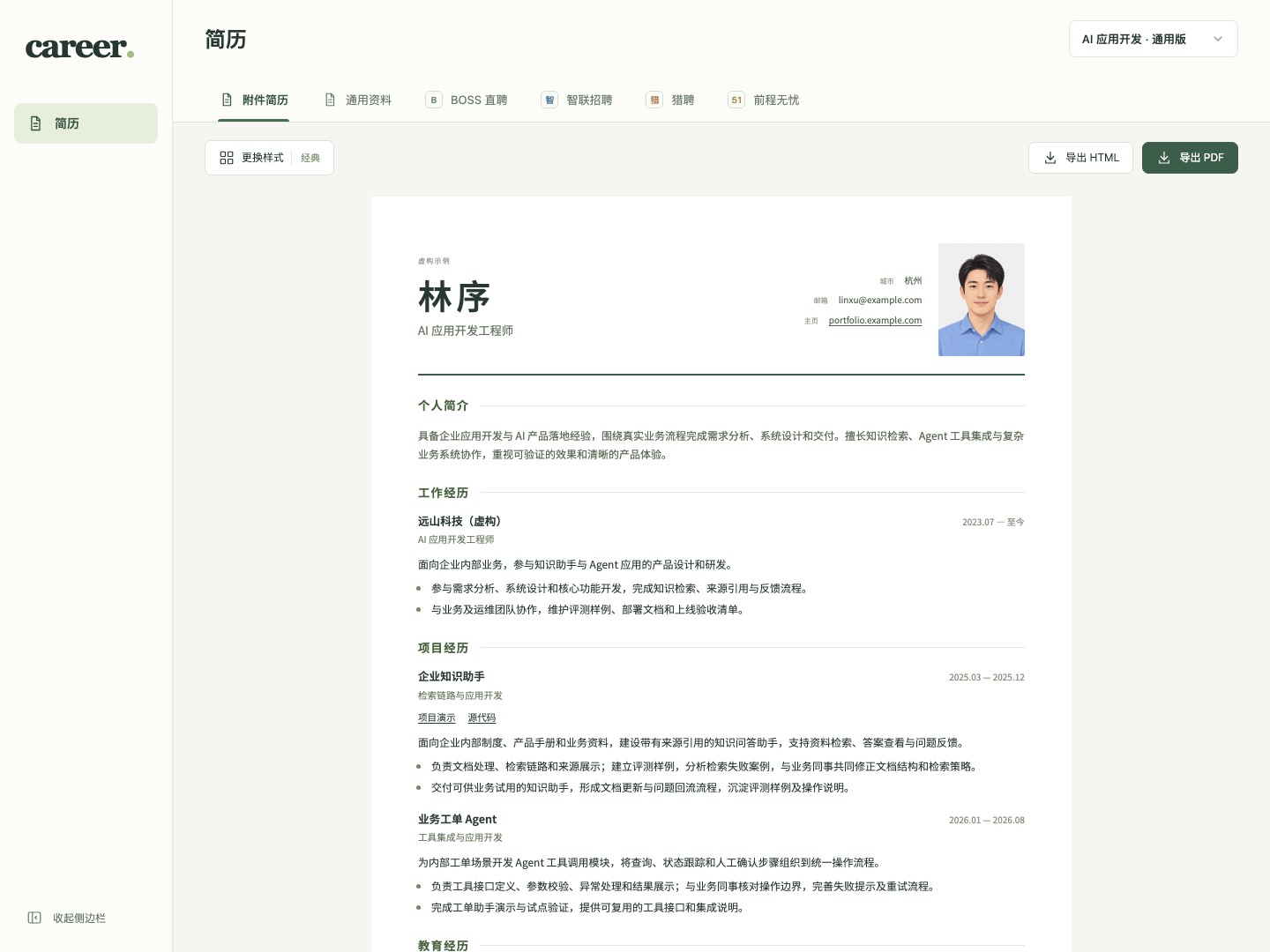Click the file icon on 通用资料 tab
The width and height of the screenshot is (1270, 952).
pos(330,100)
